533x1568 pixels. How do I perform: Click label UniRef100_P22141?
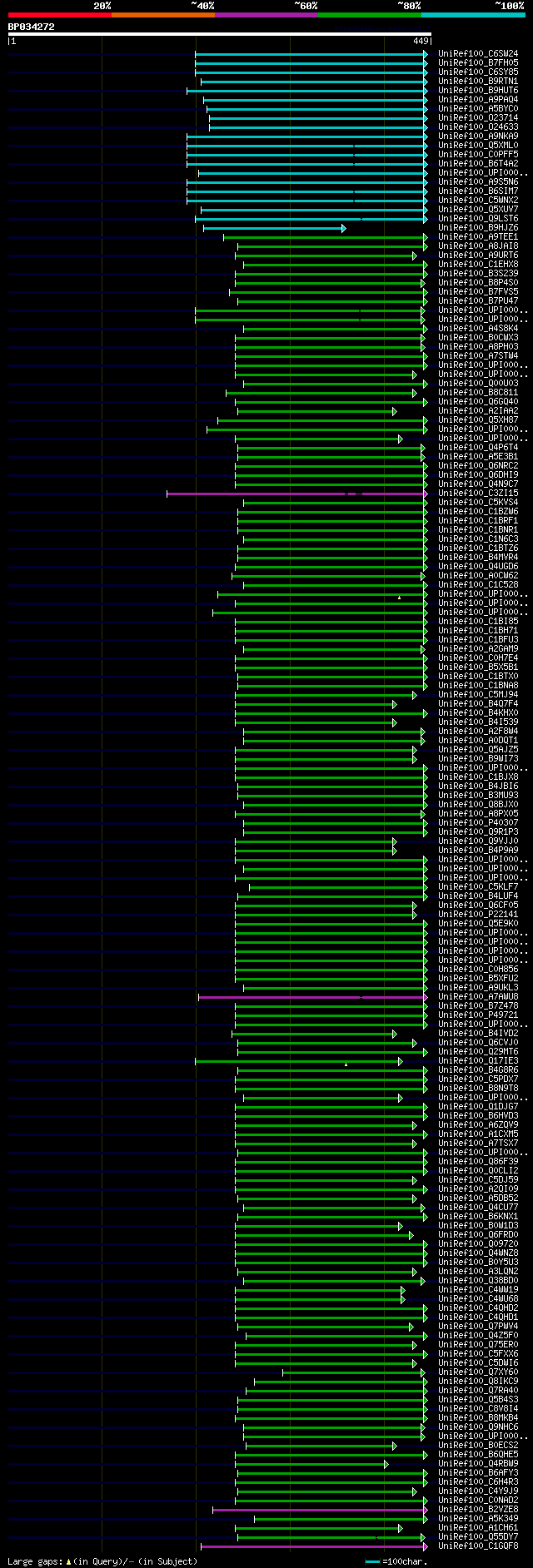click(x=478, y=915)
